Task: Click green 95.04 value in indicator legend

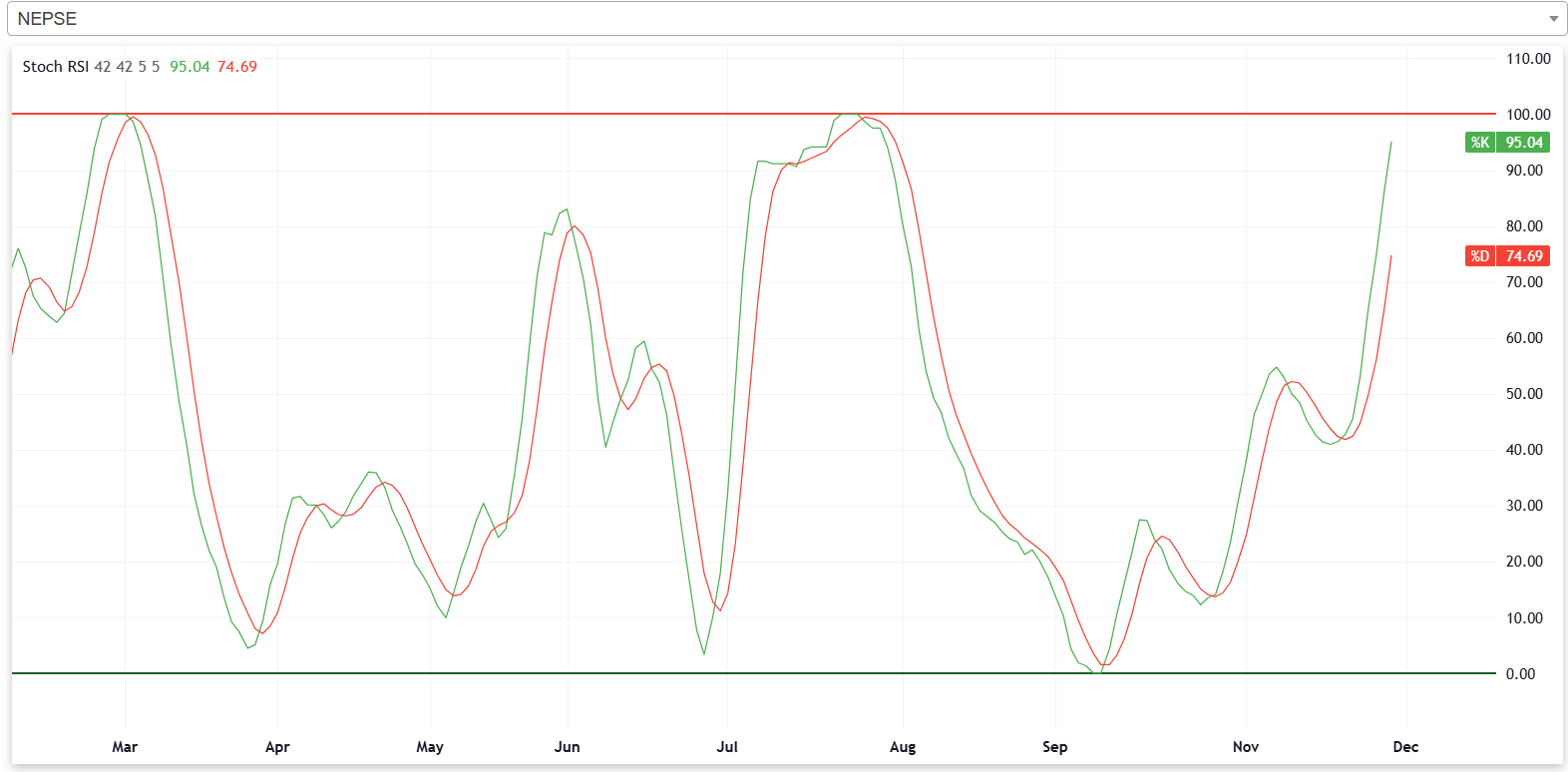Action: [x=190, y=67]
